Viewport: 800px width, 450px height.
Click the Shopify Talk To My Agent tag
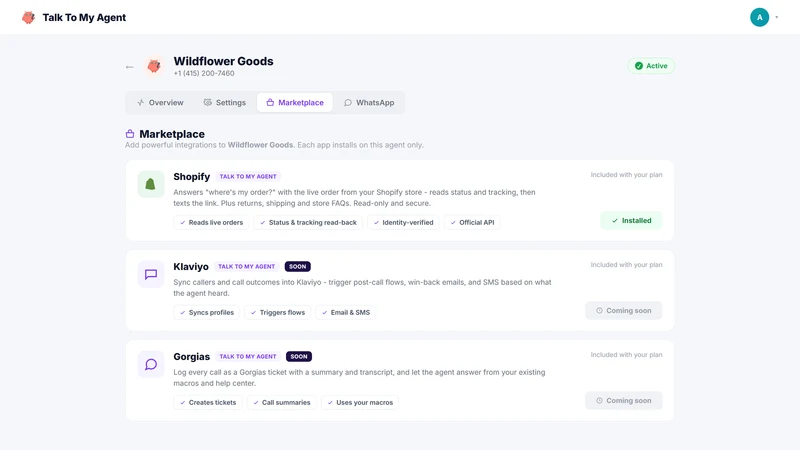point(248,177)
